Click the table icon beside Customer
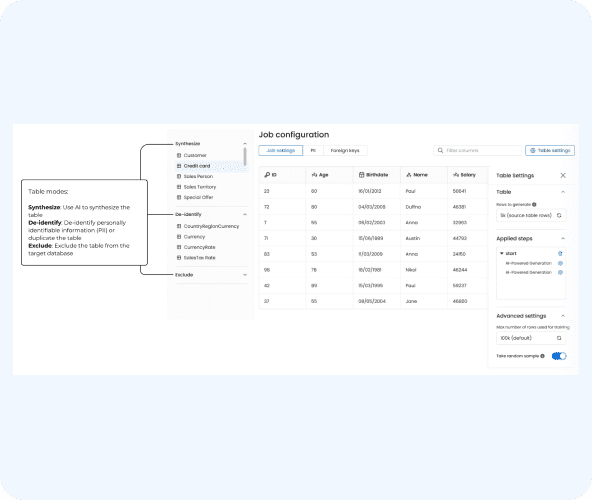Image resolution: width=592 pixels, height=500 pixels. click(x=179, y=155)
